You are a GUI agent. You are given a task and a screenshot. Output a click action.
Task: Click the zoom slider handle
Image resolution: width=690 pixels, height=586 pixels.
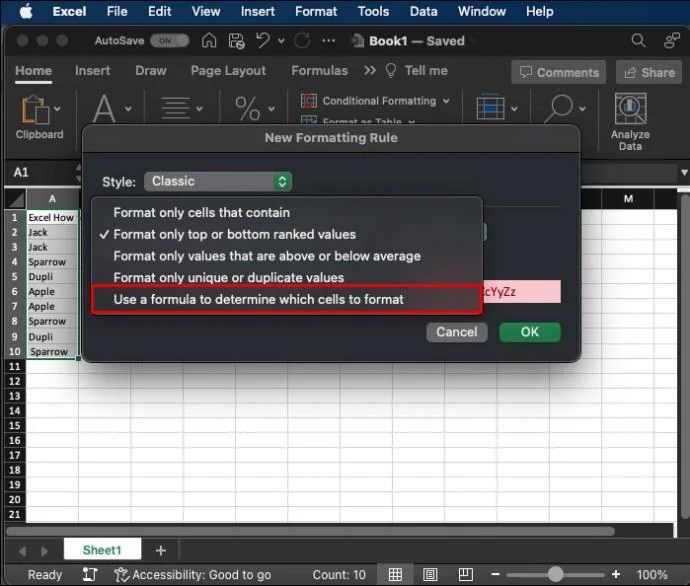pyautogui.click(x=555, y=575)
